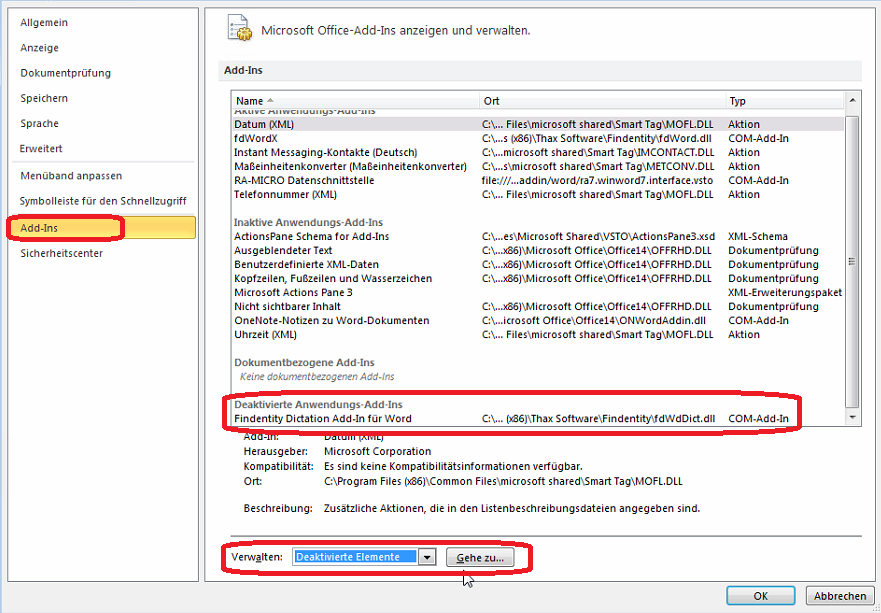Select the Maßeinheitenkonverter add-in row

pyautogui.click(x=538, y=166)
